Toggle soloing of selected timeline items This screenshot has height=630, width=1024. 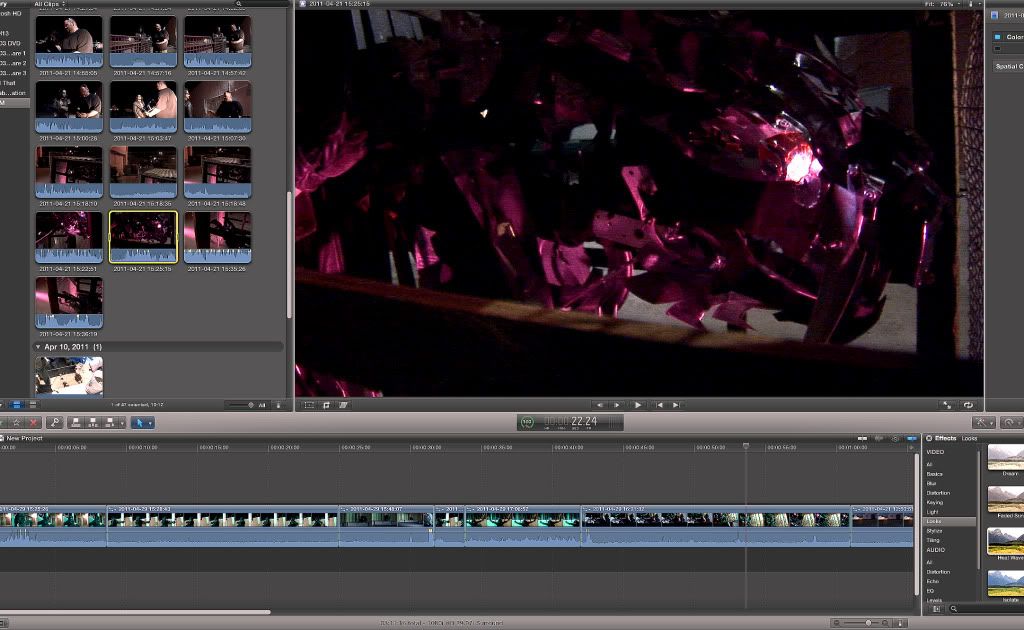(895, 439)
